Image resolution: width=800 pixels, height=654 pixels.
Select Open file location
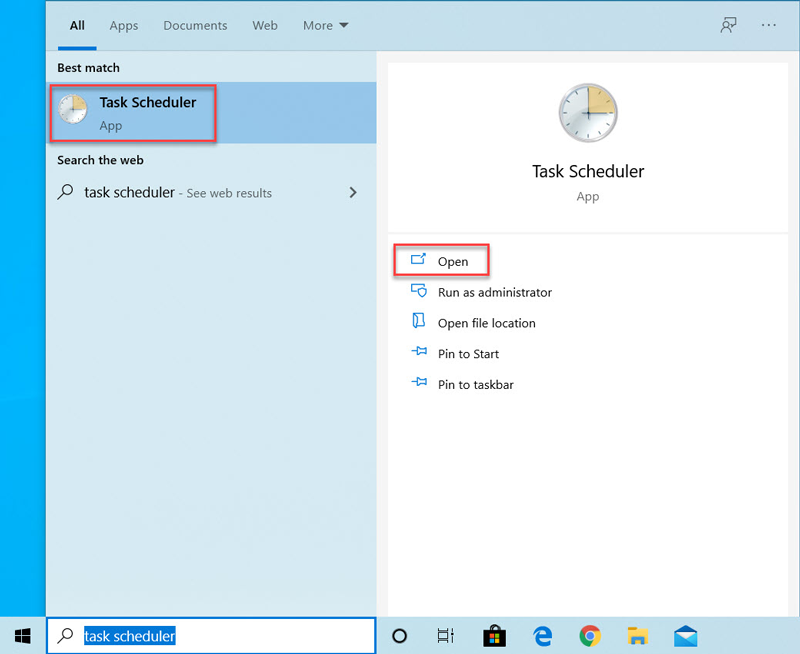[x=486, y=323]
